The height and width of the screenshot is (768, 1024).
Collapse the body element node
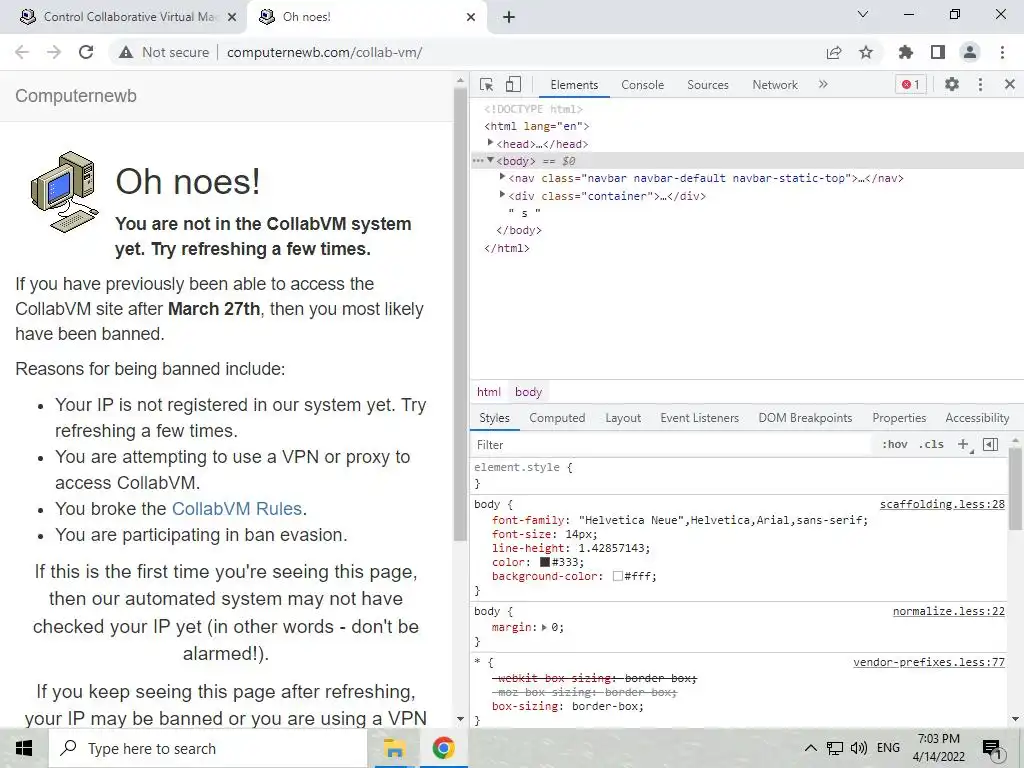[x=490, y=160]
